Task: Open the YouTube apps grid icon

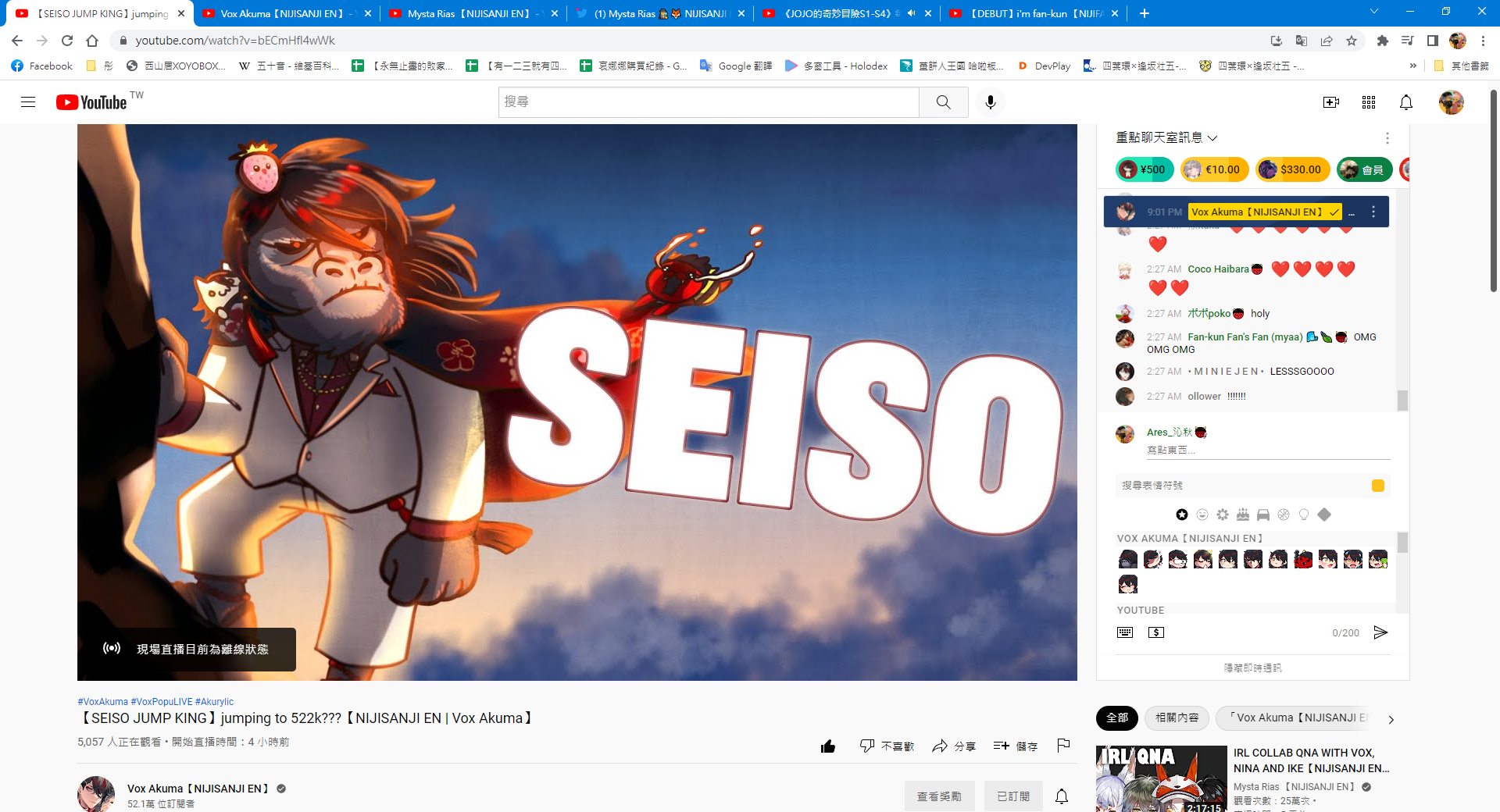Action: tap(1369, 102)
